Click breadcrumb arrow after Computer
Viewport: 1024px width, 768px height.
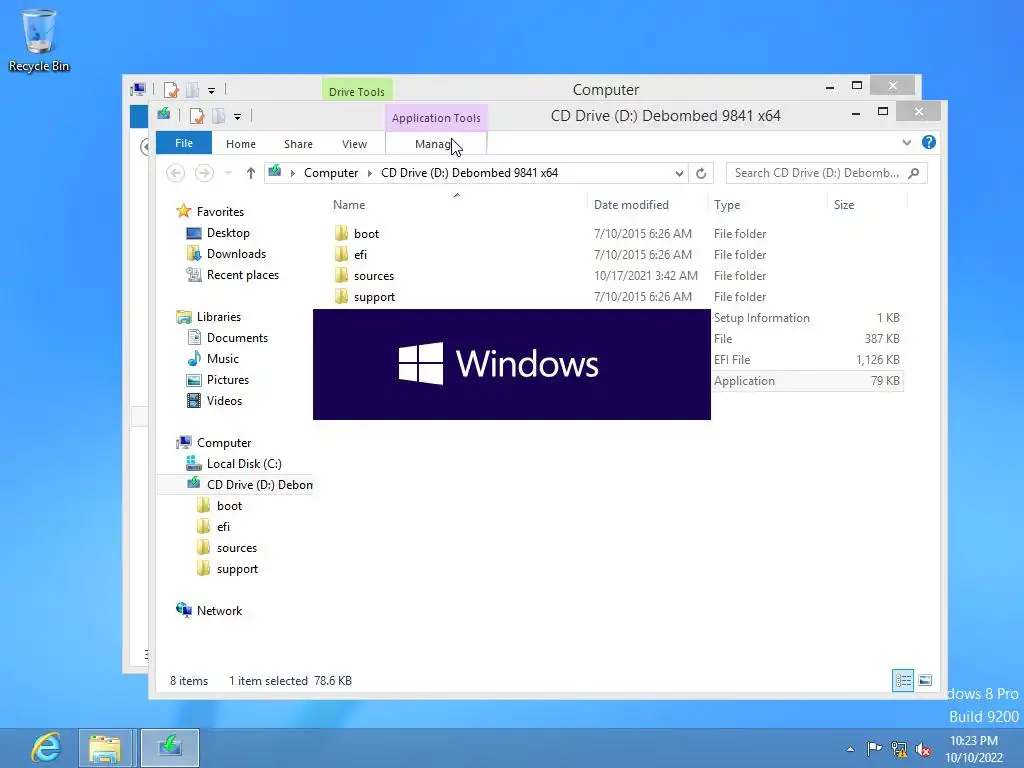click(370, 173)
